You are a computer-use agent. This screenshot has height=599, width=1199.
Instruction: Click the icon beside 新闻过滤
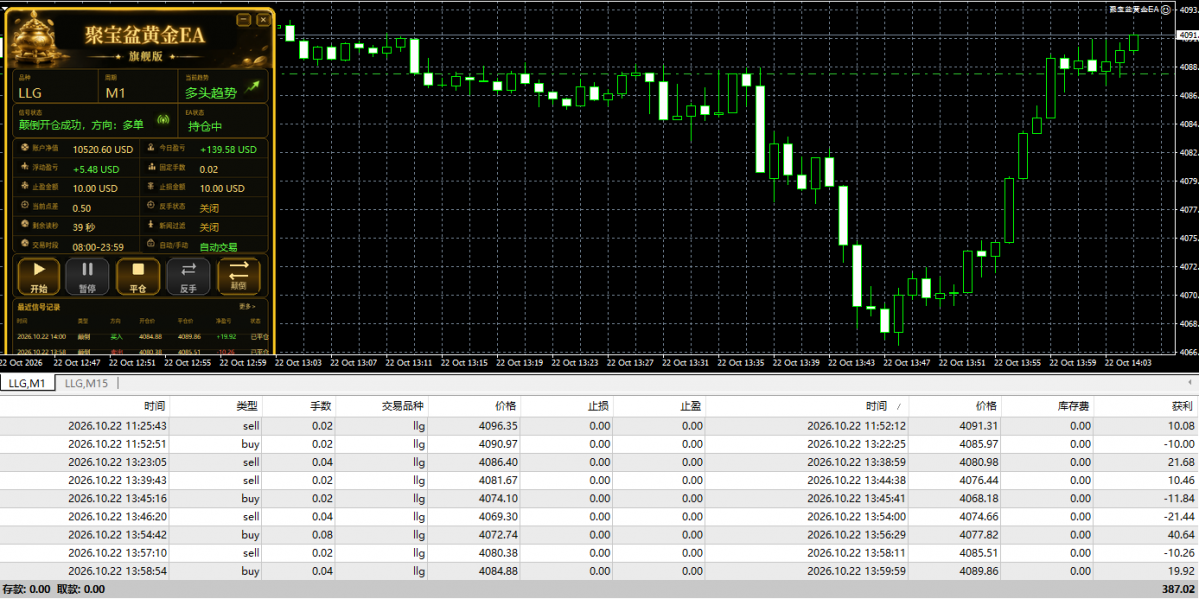point(151,226)
